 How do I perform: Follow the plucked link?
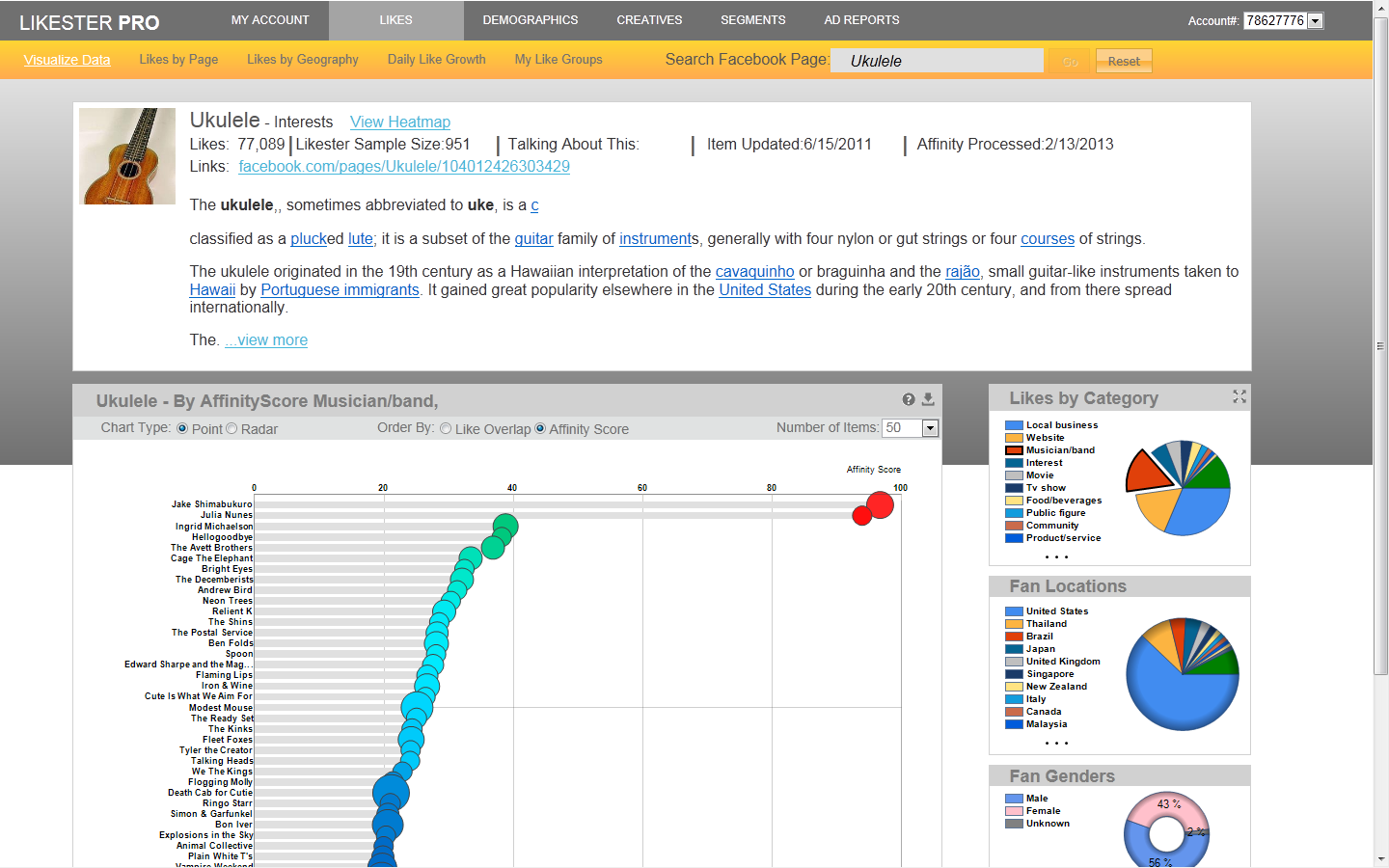[x=309, y=239]
